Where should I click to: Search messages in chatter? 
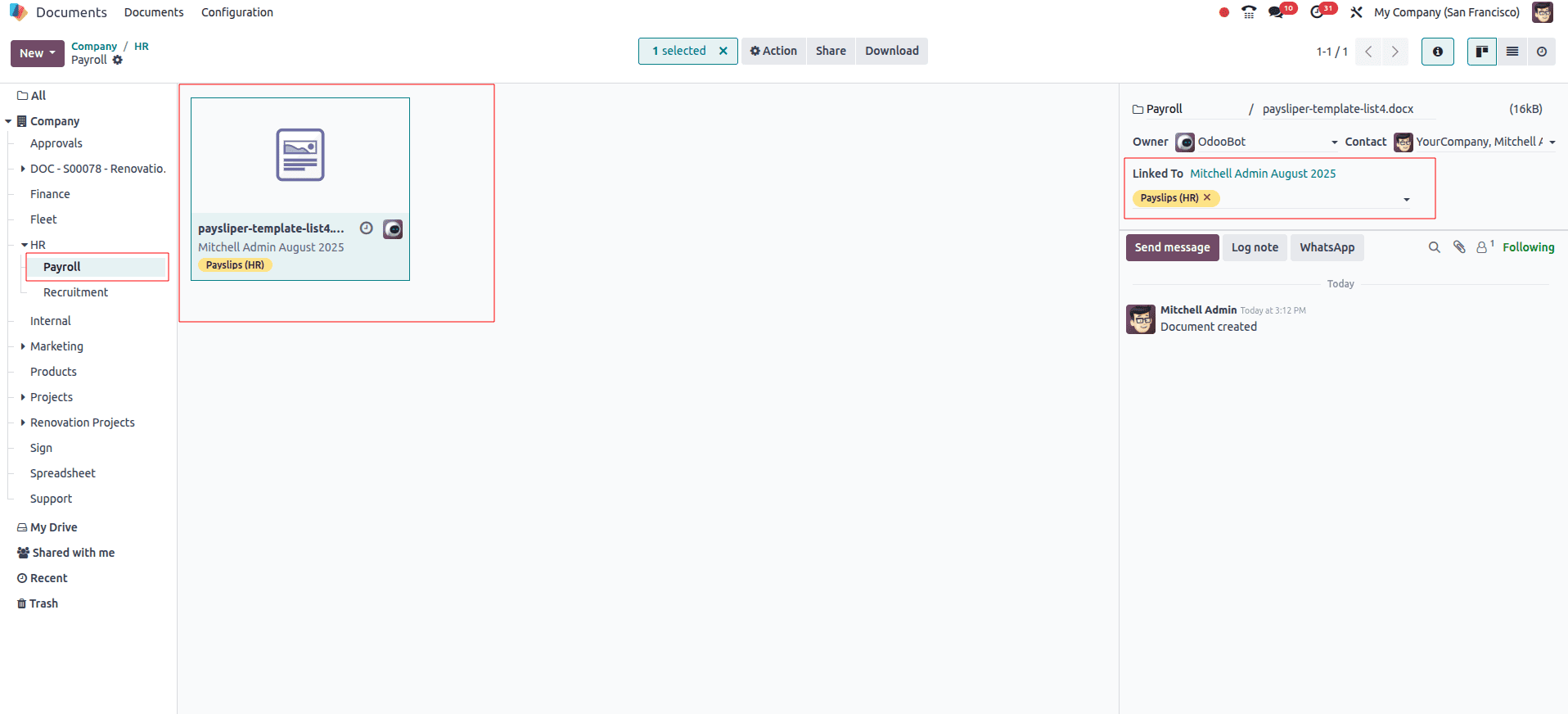tap(1434, 247)
